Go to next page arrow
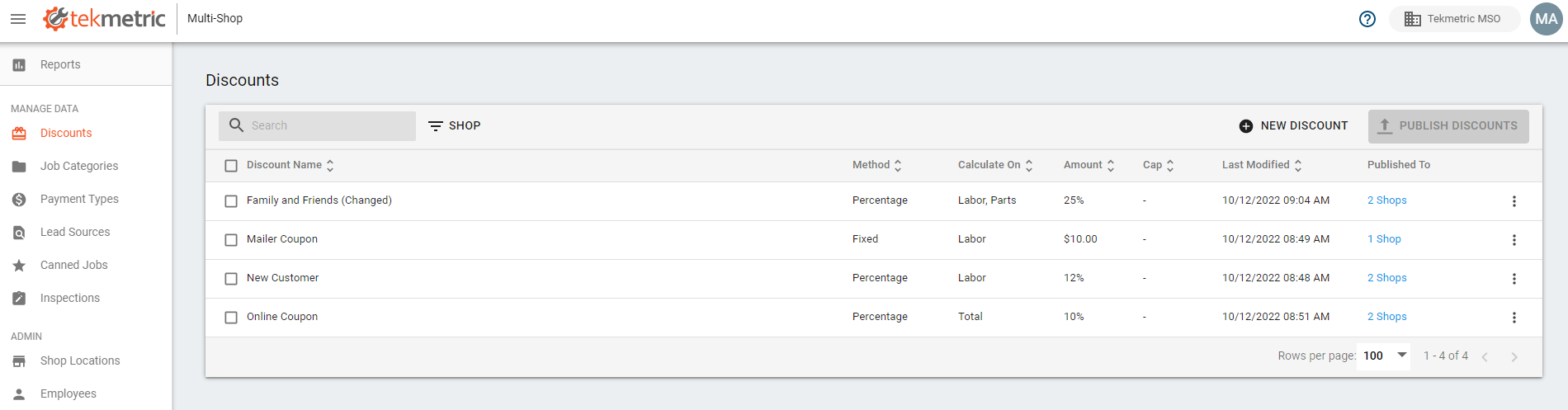Screen dimensions: 1568x410 coord(1514,356)
